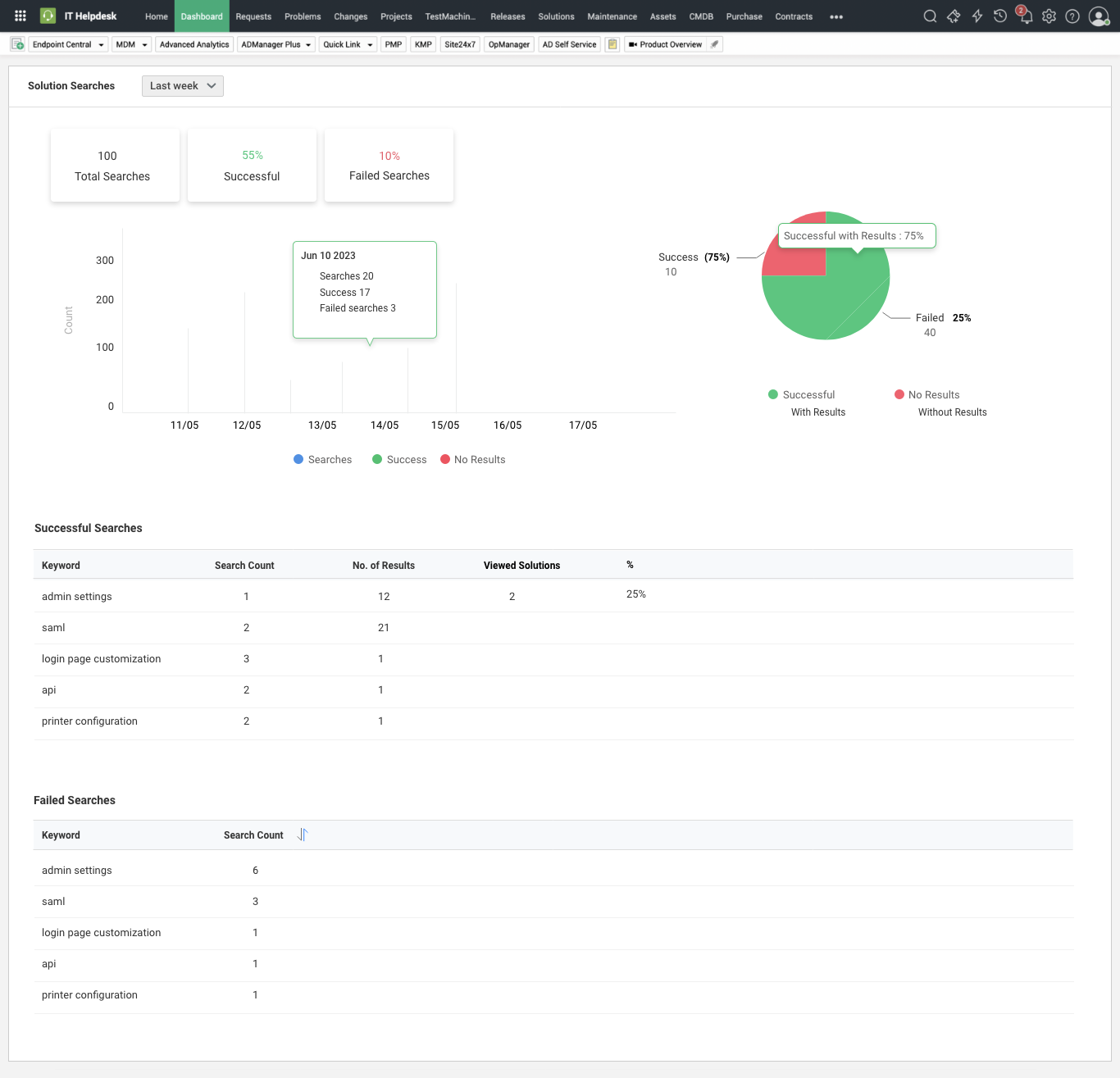This screenshot has height=1078, width=1120.
Task: Open the Last week period dropdown
Action: click(182, 86)
